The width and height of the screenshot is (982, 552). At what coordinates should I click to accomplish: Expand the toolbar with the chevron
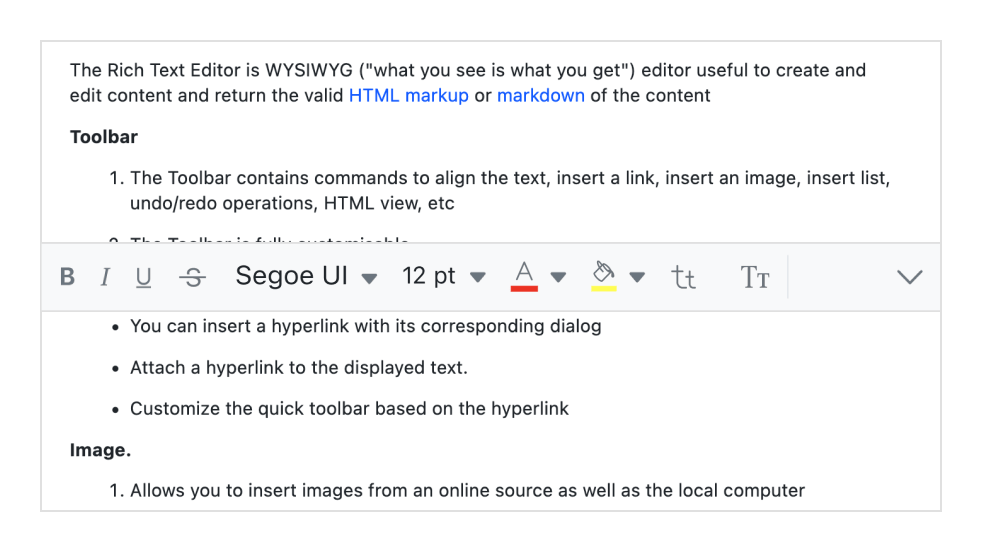point(909,277)
